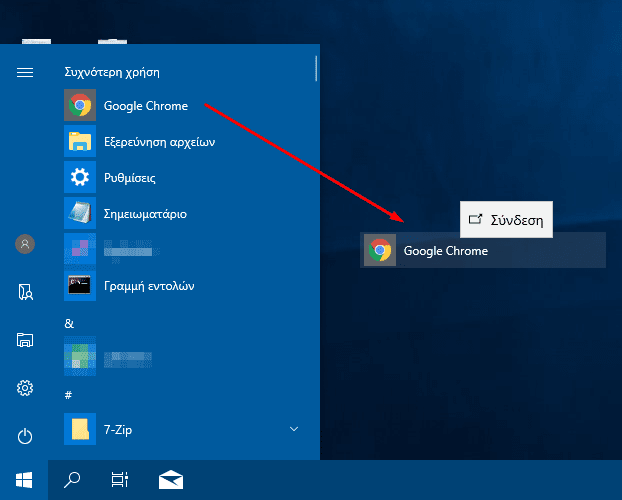
Task: Click the Ρυθμίσεις app label
Action: click(x=130, y=178)
